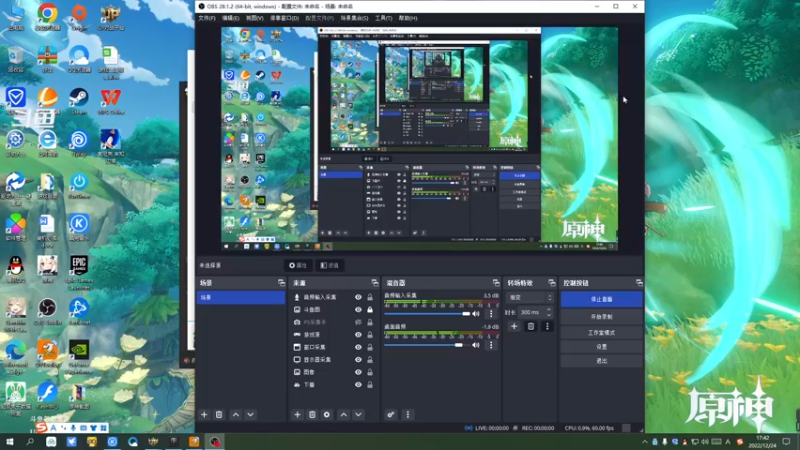
Task: Open the Epic Games Launcher desktop icon
Action: [x=79, y=272]
